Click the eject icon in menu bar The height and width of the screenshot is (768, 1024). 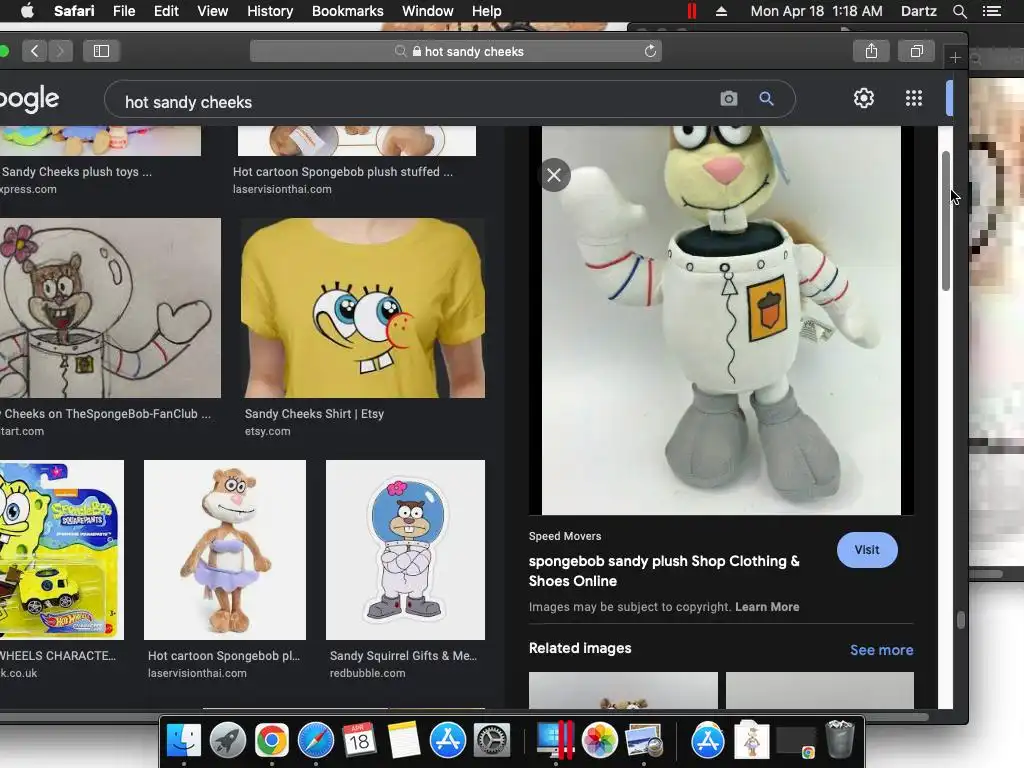coord(722,11)
